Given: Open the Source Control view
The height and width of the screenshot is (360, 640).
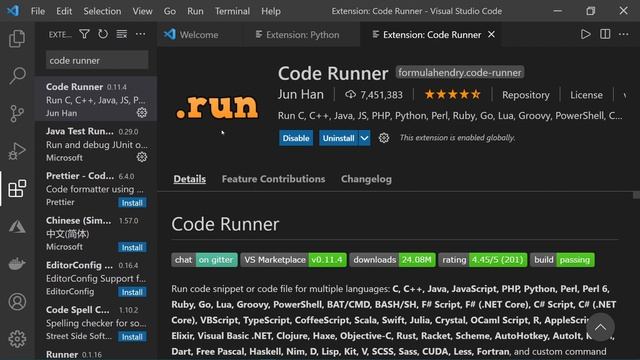Looking at the screenshot, I should (x=17, y=113).
